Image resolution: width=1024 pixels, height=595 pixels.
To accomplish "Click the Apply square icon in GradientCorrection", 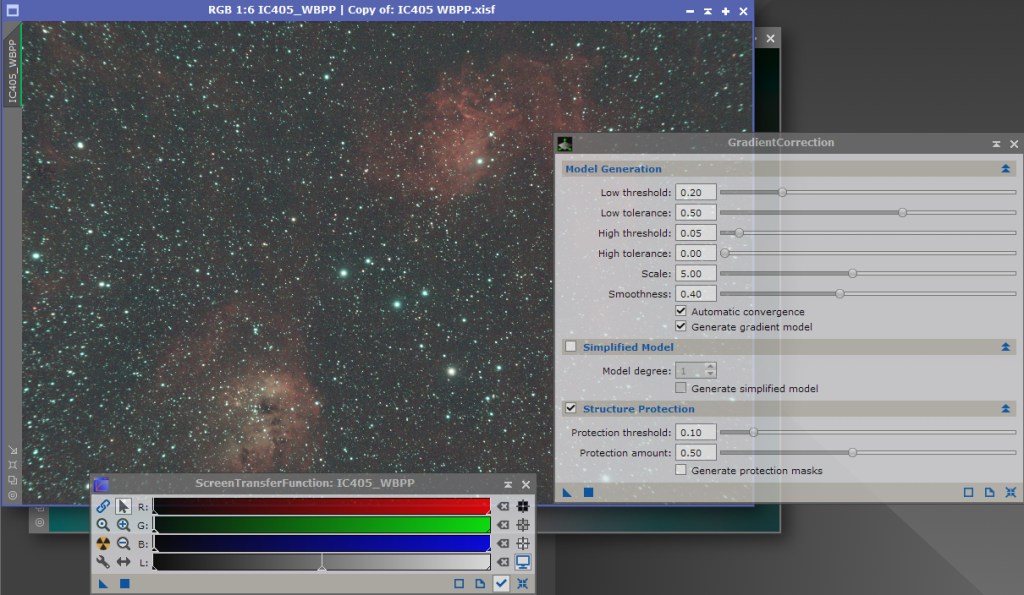I will (x=589, y=492).
